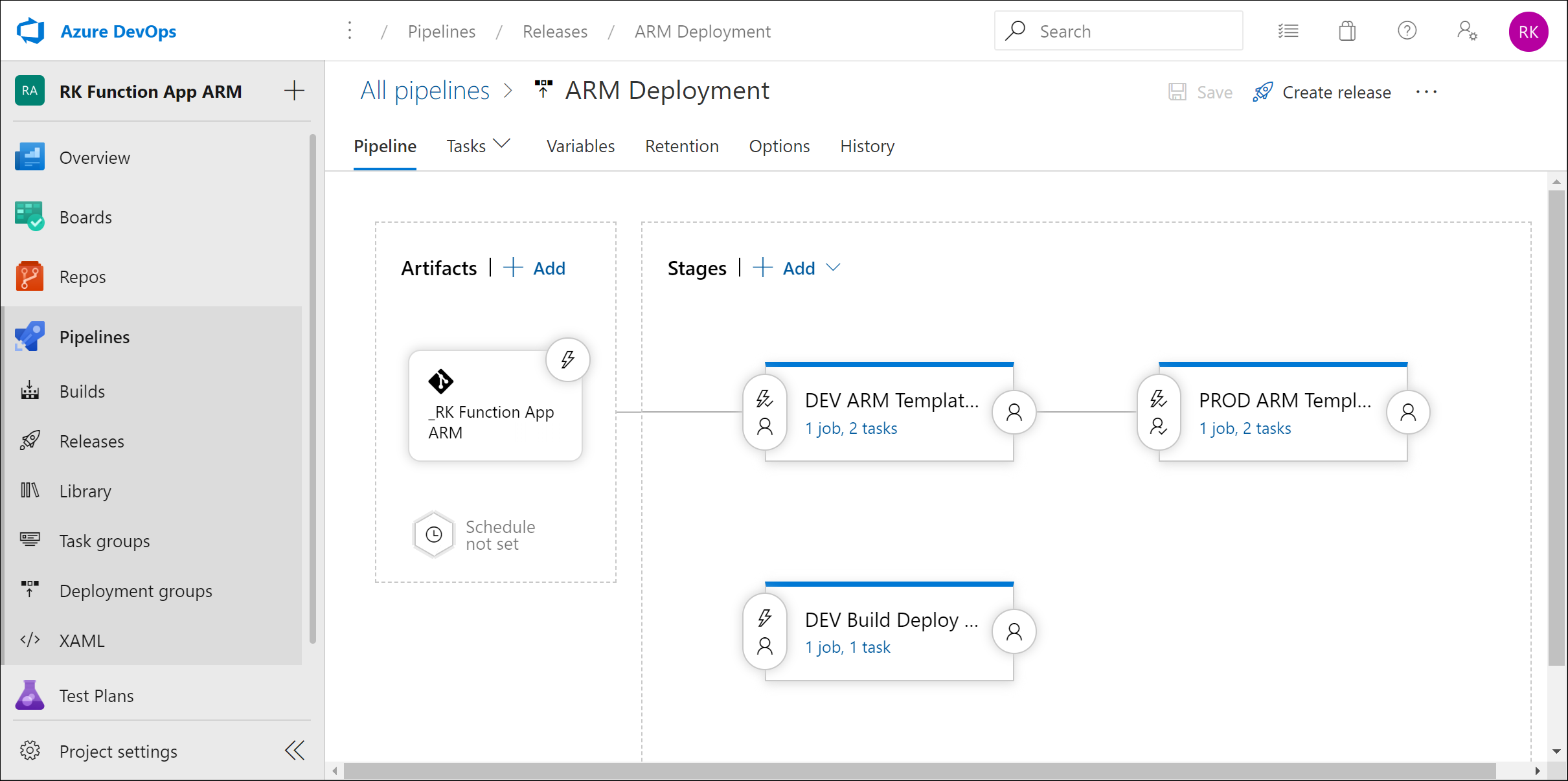The width and height of the screenshot is (1568, 781).
Task: Switch to the History tab
Action: tap(867, 146)
